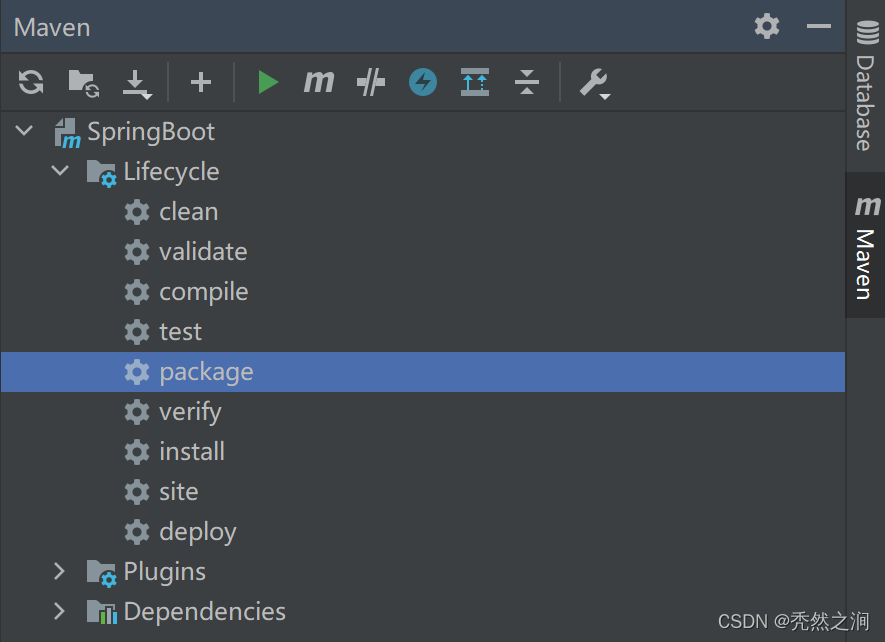This screenshot has width=885, height=642.
Task: Open Maven settings wrench dropdown
Action: (595, 84)
